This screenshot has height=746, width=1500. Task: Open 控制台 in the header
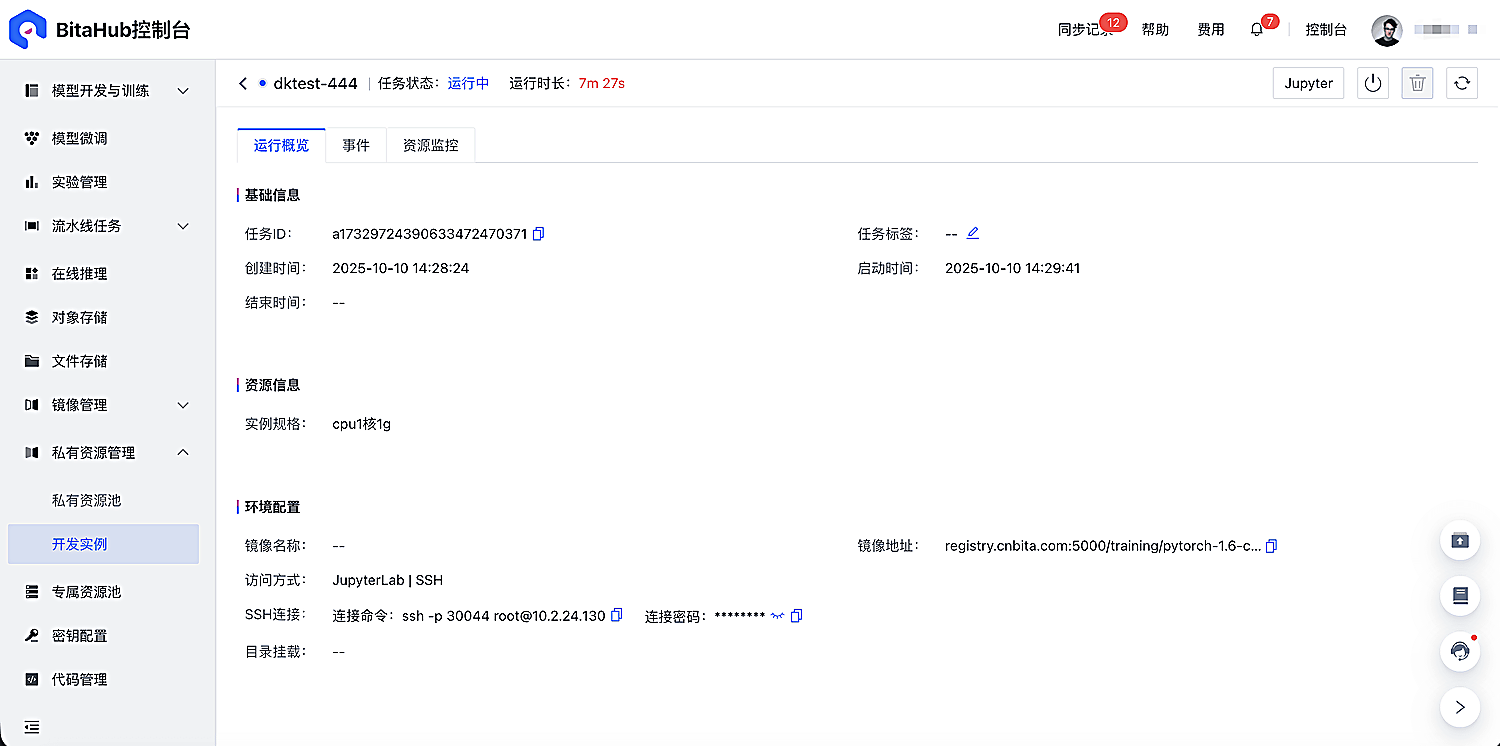pyautogui.click(x=1326, y=30)
